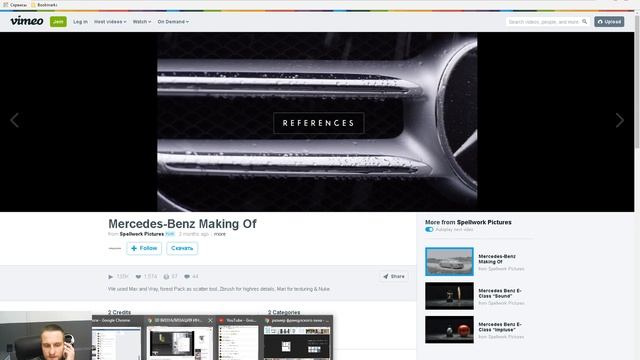Screen dimensions: 640x360
Task: Open the Bookmarks folder in bookmarks bar
Action: [44, 5]
